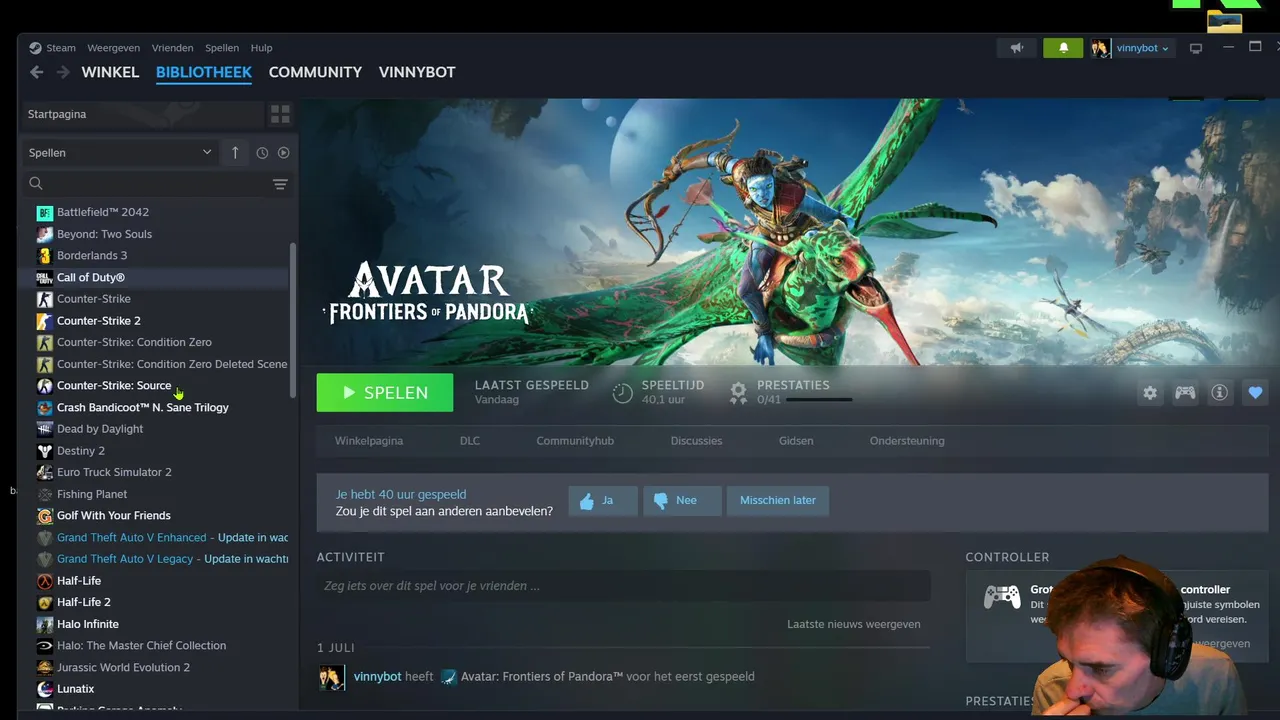The image size is (1280, 720).
Task: Open the Ondersteuning link
Action: [907, 441]
